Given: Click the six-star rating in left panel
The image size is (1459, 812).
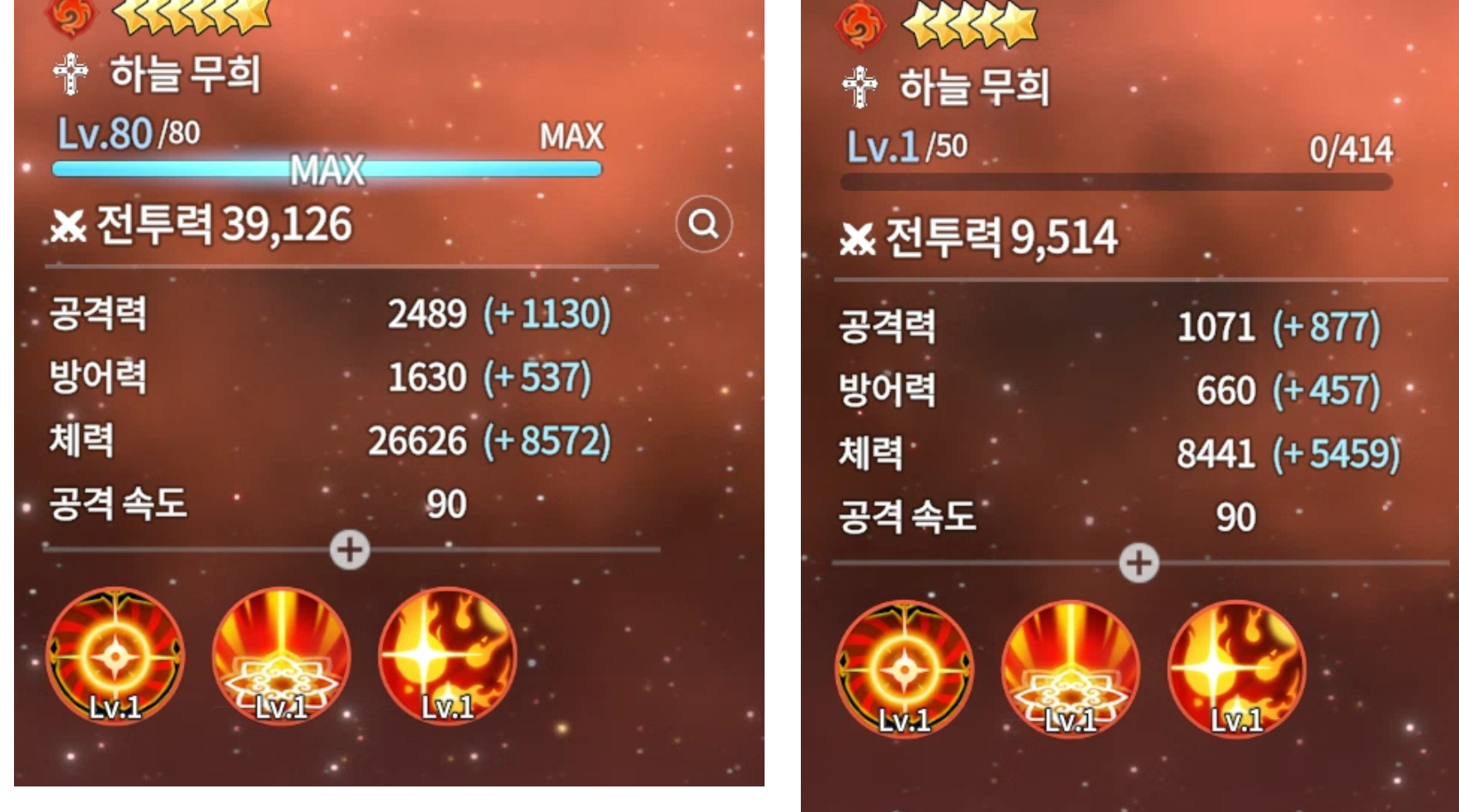Looking at the screenshot, I should (x=194, y=15).
